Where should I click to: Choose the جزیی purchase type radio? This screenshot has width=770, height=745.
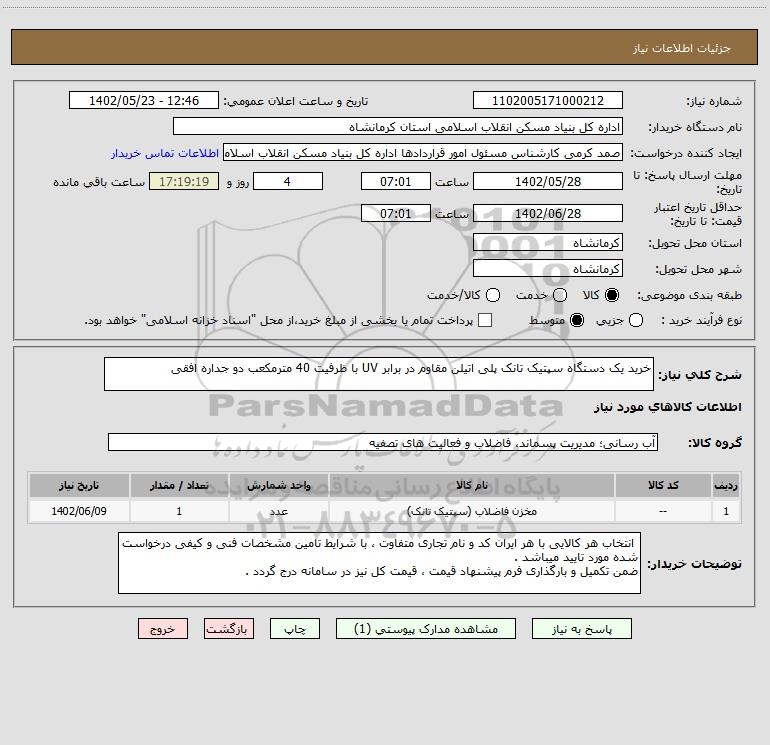point(636,320)
